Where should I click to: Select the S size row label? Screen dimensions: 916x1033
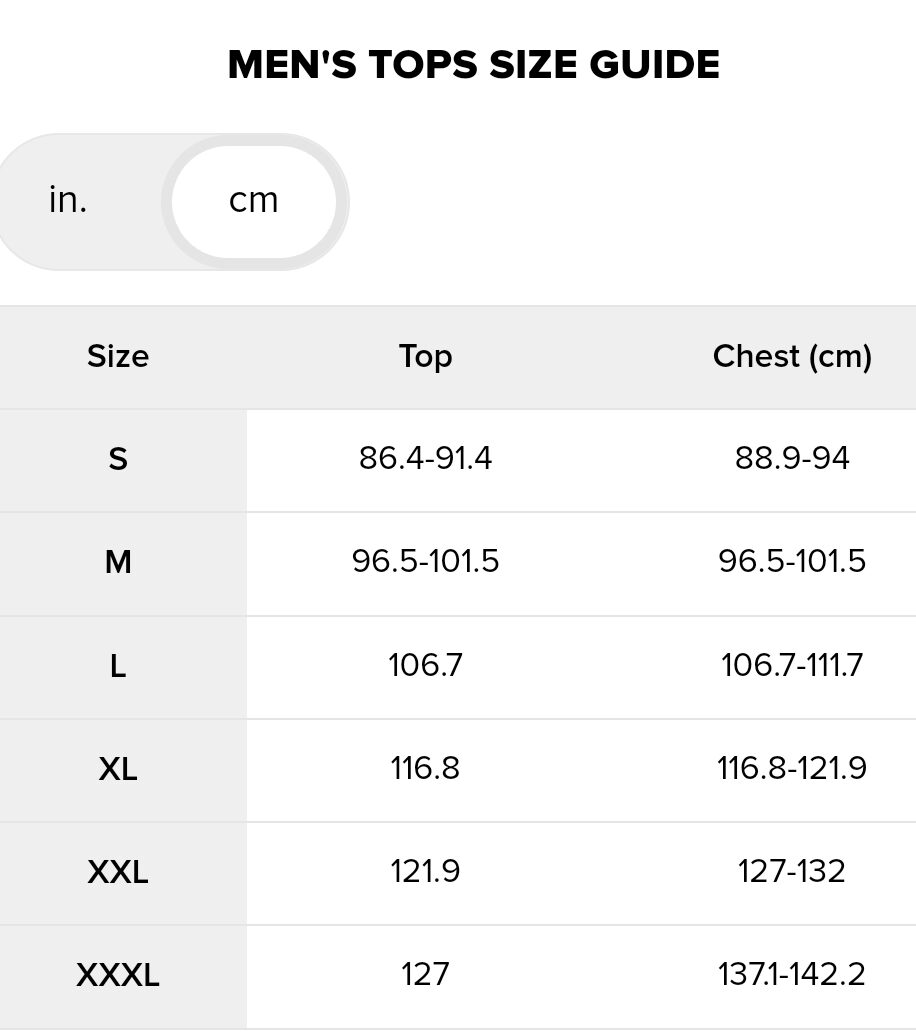click(118, 459)
